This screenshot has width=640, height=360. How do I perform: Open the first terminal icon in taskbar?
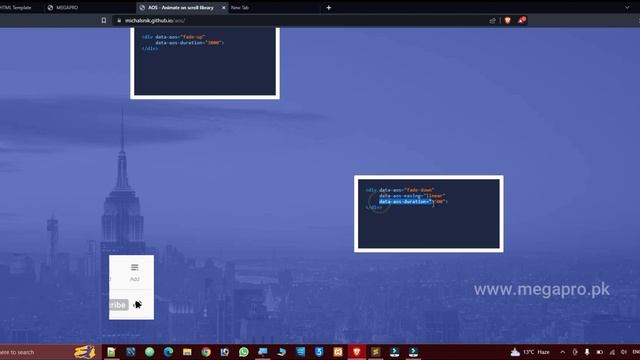(394, 352)
